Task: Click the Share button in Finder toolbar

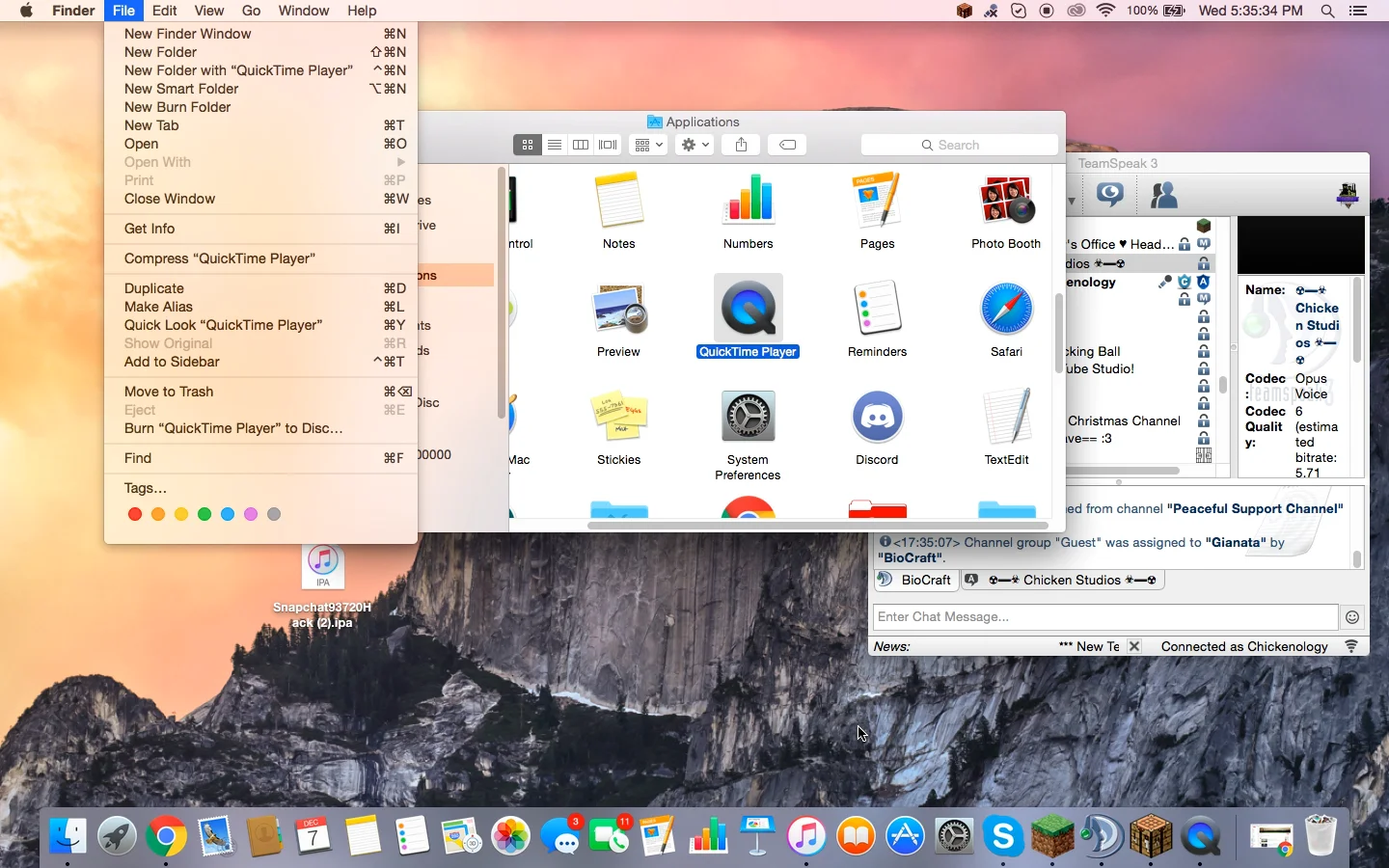Action: [x=741, y=145]
